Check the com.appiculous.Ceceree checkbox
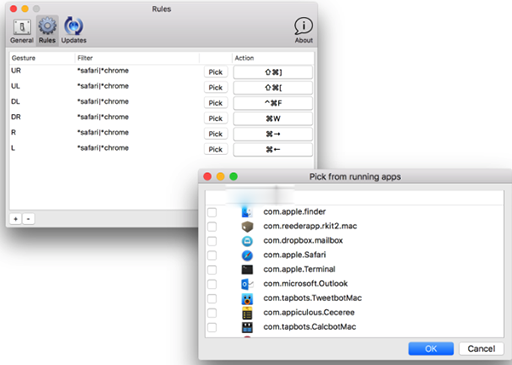The width and height of the screenshot is (512, 365). tap(212, 313)
